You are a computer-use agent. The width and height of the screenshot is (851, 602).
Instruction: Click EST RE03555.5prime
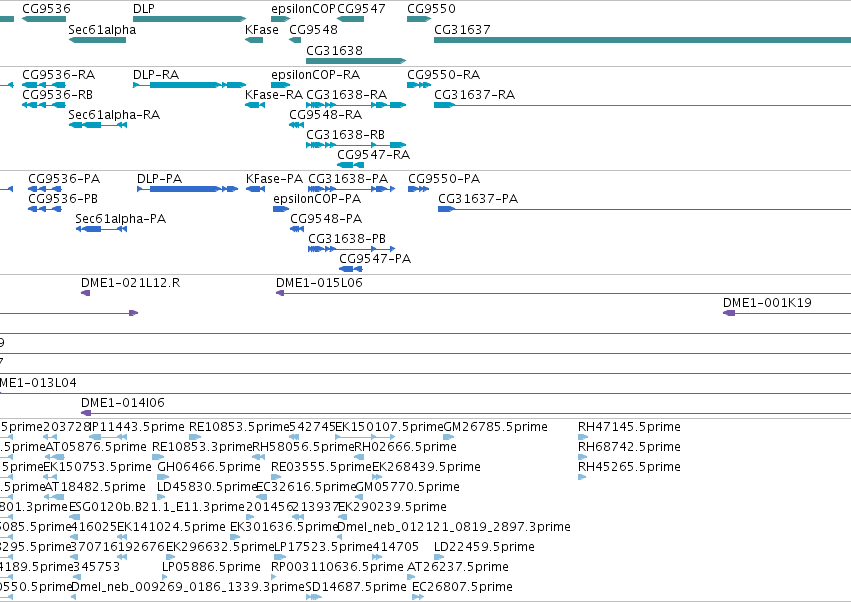(321, 467)
